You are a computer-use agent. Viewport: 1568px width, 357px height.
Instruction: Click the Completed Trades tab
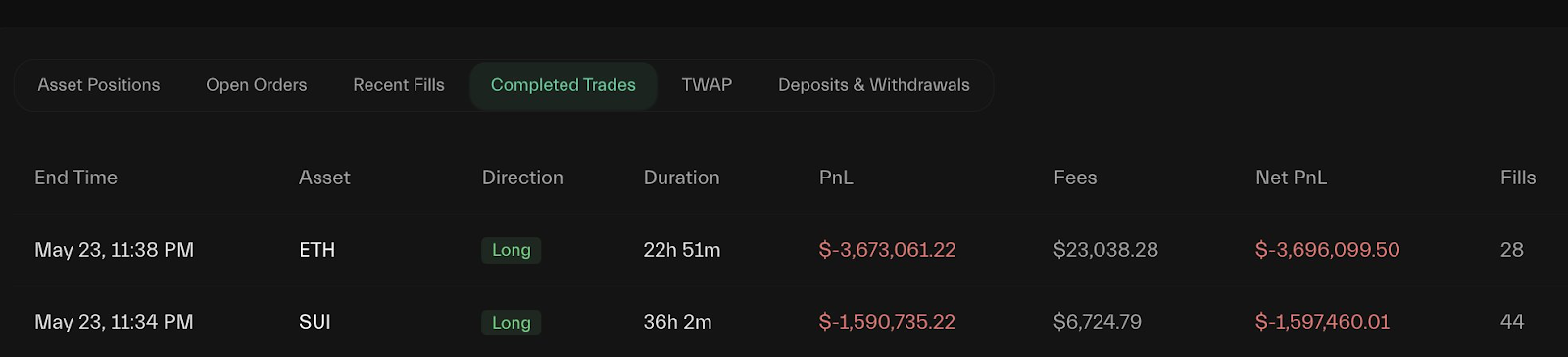coord(563,85)
